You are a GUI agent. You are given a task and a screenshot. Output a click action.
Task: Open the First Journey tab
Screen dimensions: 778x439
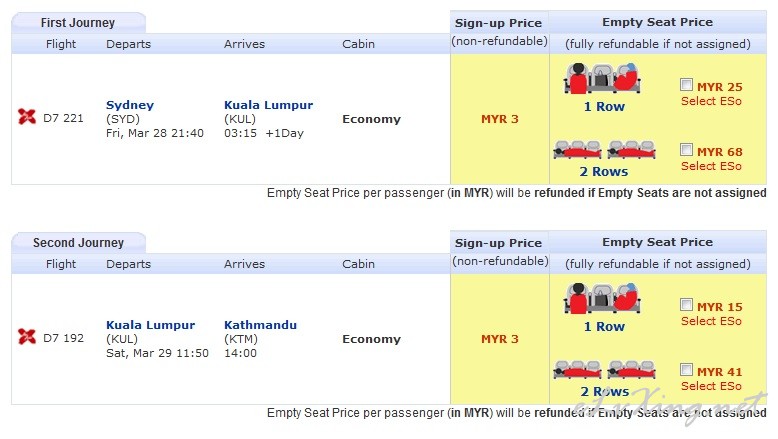(78, 23)
